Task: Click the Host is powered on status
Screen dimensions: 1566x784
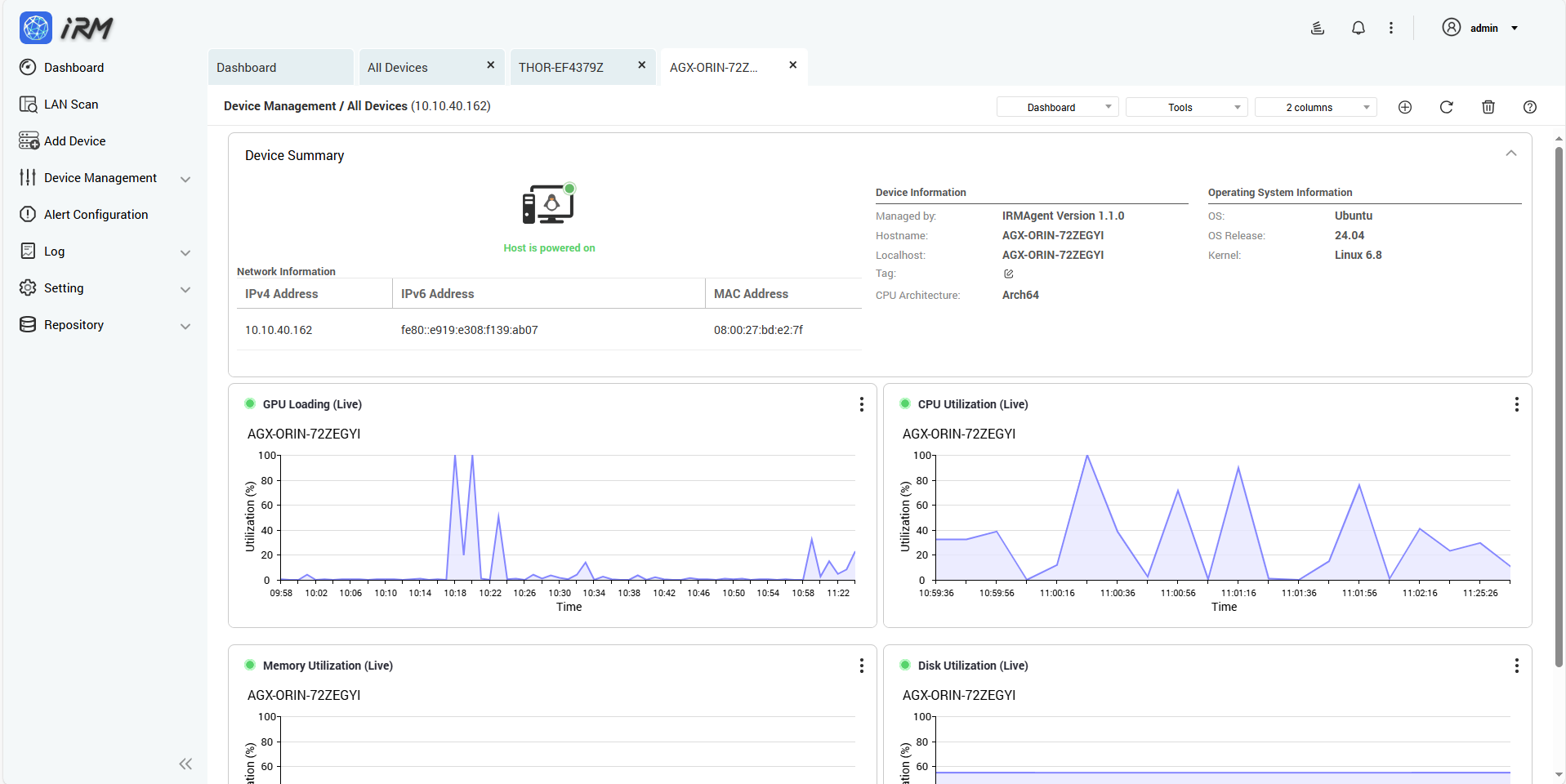Action: click(549, 248)
